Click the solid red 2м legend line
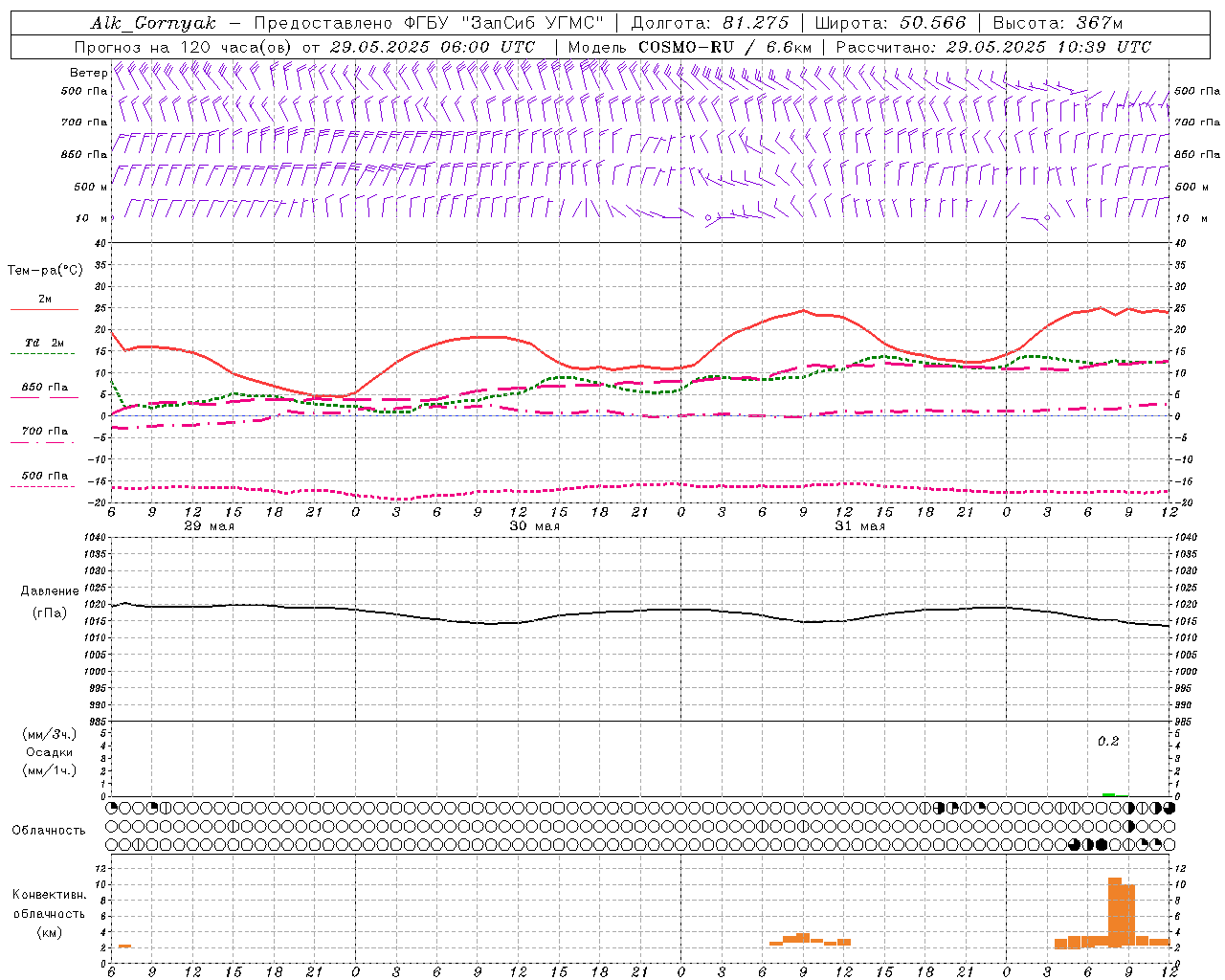The height and width of the screenshot is (980, 1225). (x=44, y=309)
